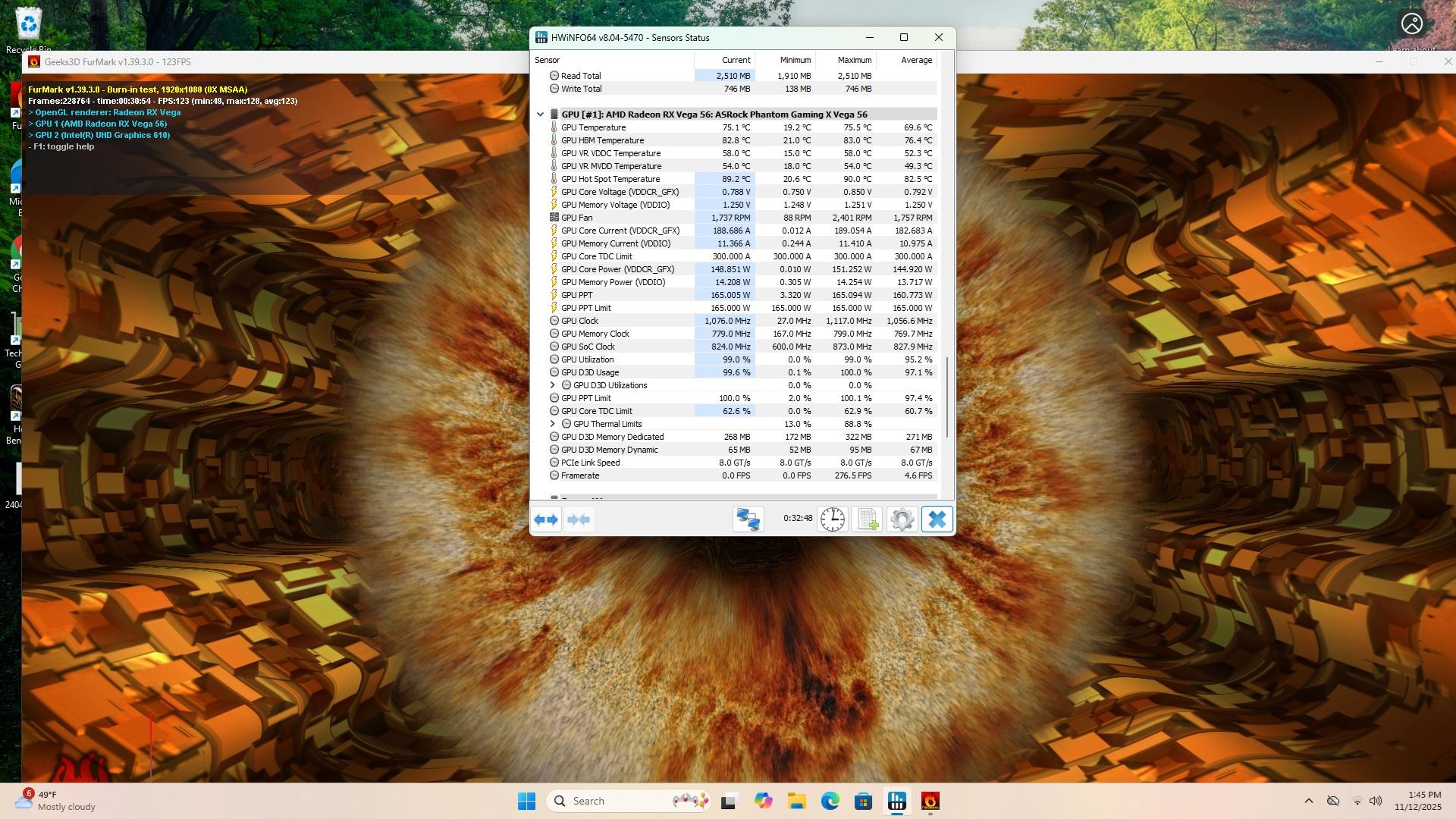Click the blue X close sensors button

937,519
